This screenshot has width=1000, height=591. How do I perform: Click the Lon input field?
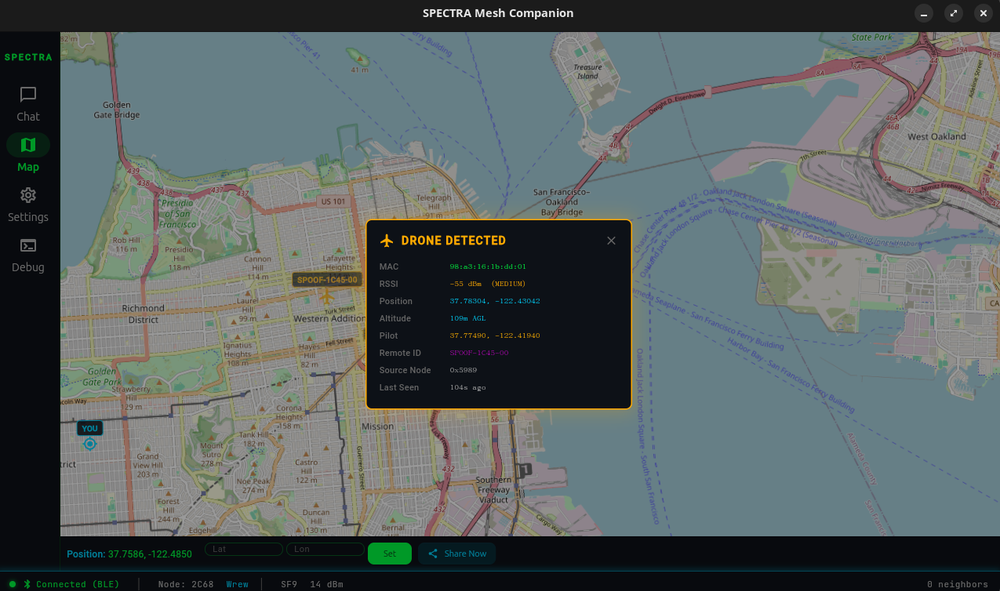(x=325, y=549)
